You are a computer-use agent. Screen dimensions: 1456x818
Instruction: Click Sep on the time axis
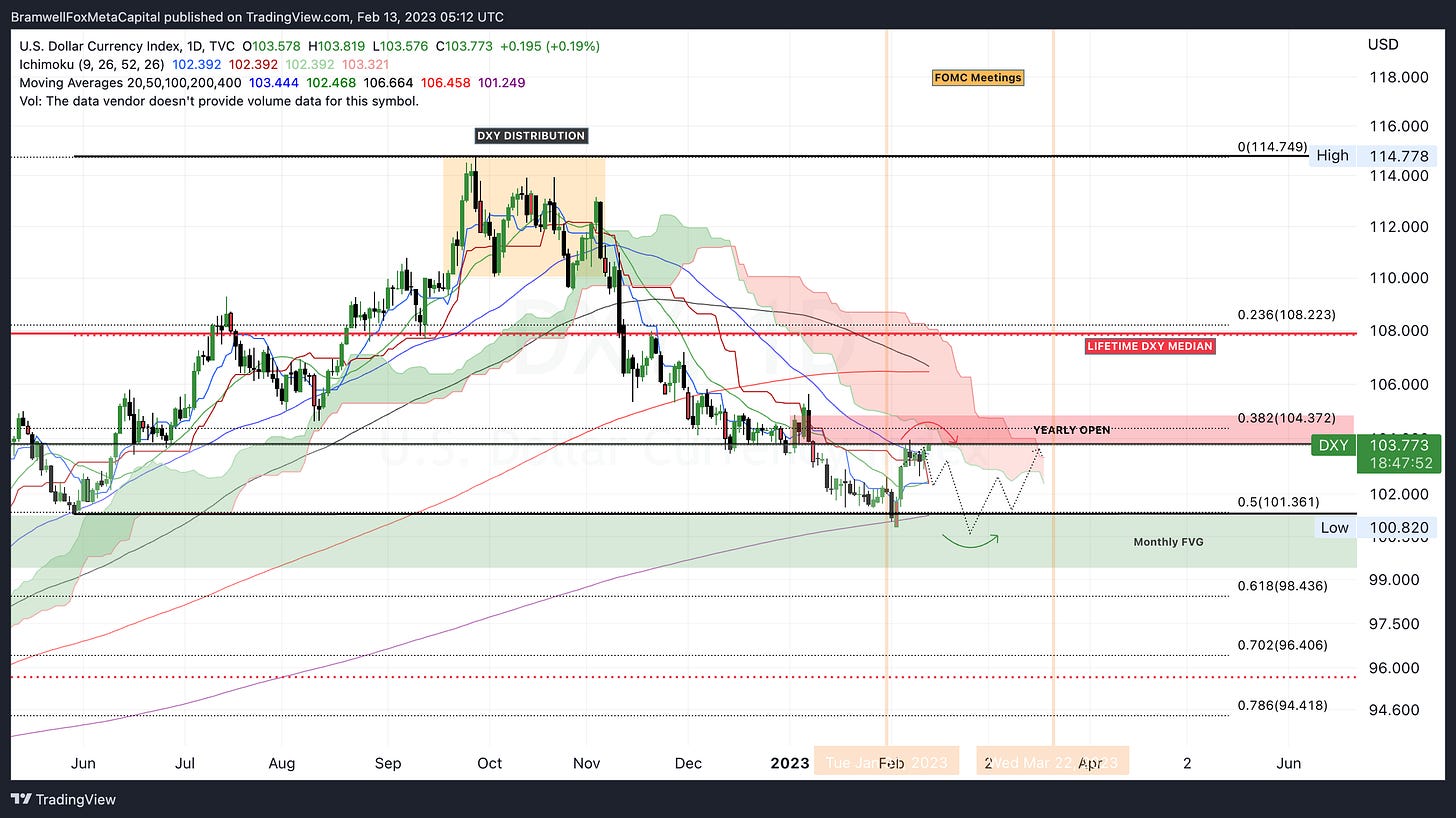388,763
